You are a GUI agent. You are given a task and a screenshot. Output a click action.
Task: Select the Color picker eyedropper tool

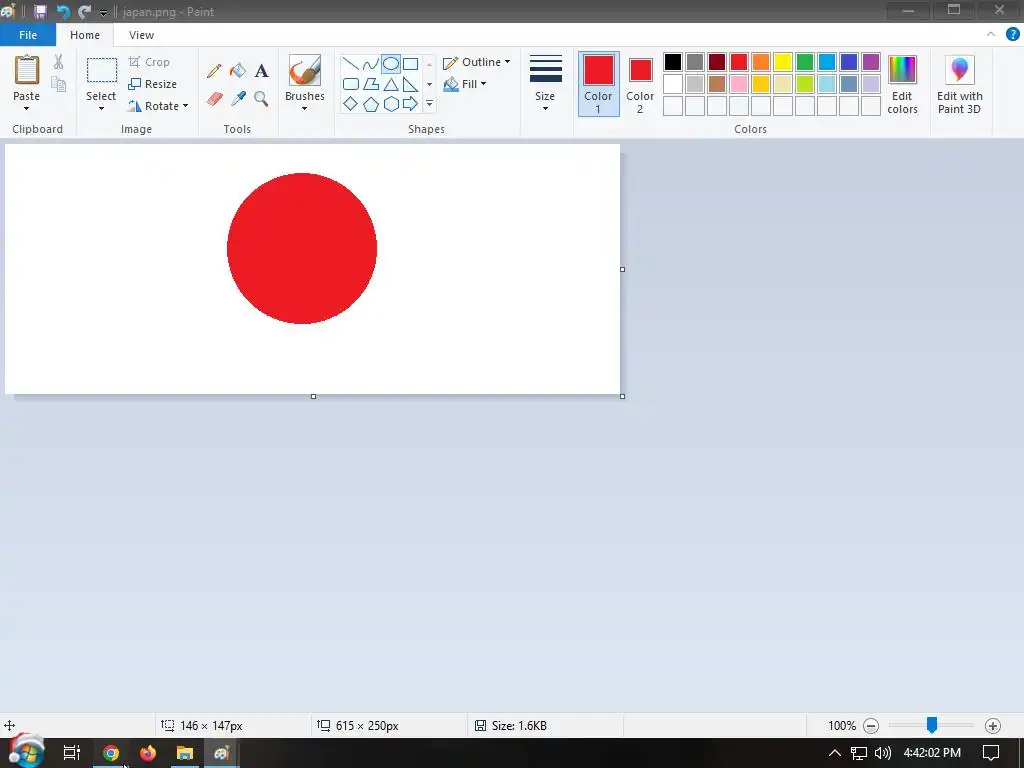[x=238, y=99]
